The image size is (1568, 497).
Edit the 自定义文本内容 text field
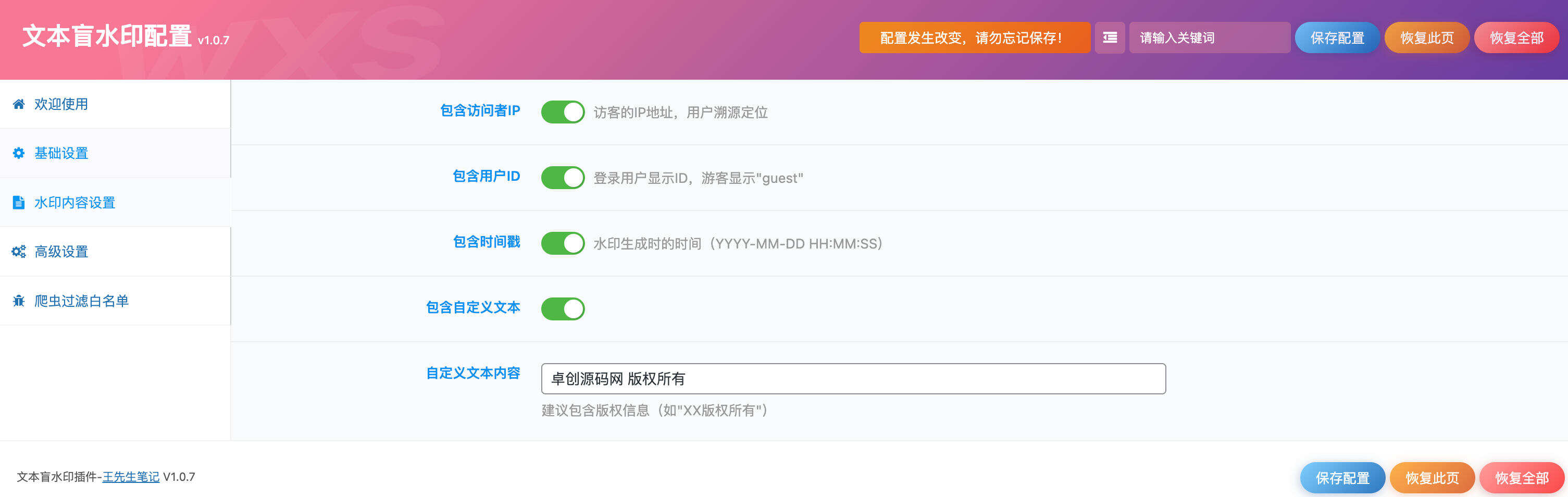point(852,378)
